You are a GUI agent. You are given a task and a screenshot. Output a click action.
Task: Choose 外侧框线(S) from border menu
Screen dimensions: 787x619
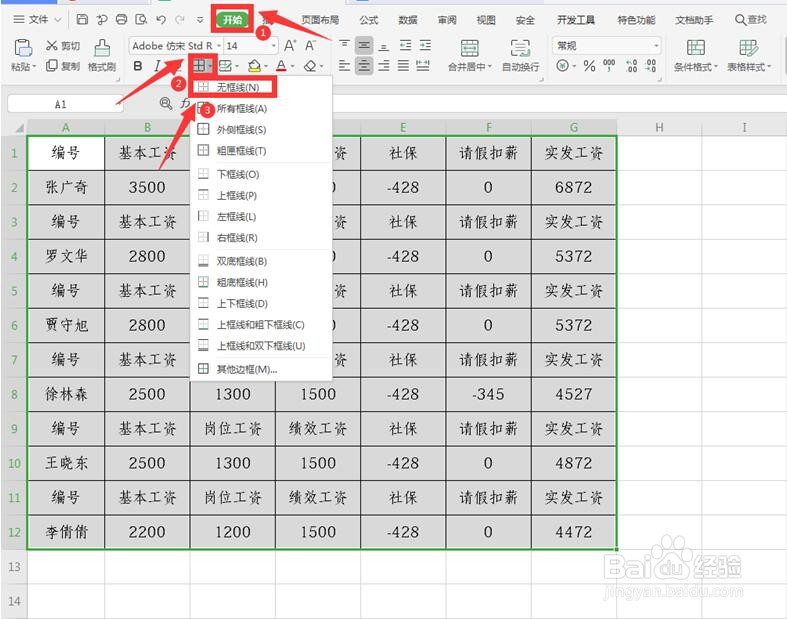pyautogui.click(x=261, y=130)
